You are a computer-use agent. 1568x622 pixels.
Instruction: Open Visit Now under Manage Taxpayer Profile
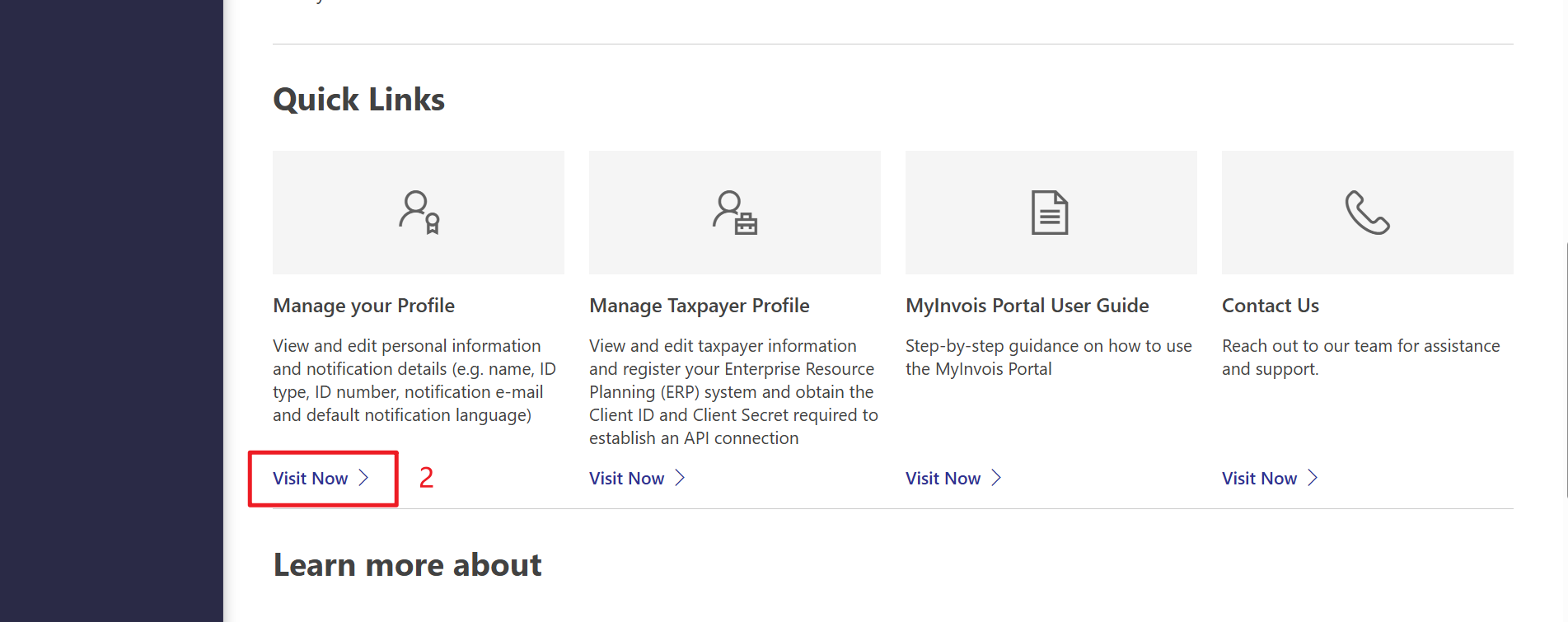point(627,479)
